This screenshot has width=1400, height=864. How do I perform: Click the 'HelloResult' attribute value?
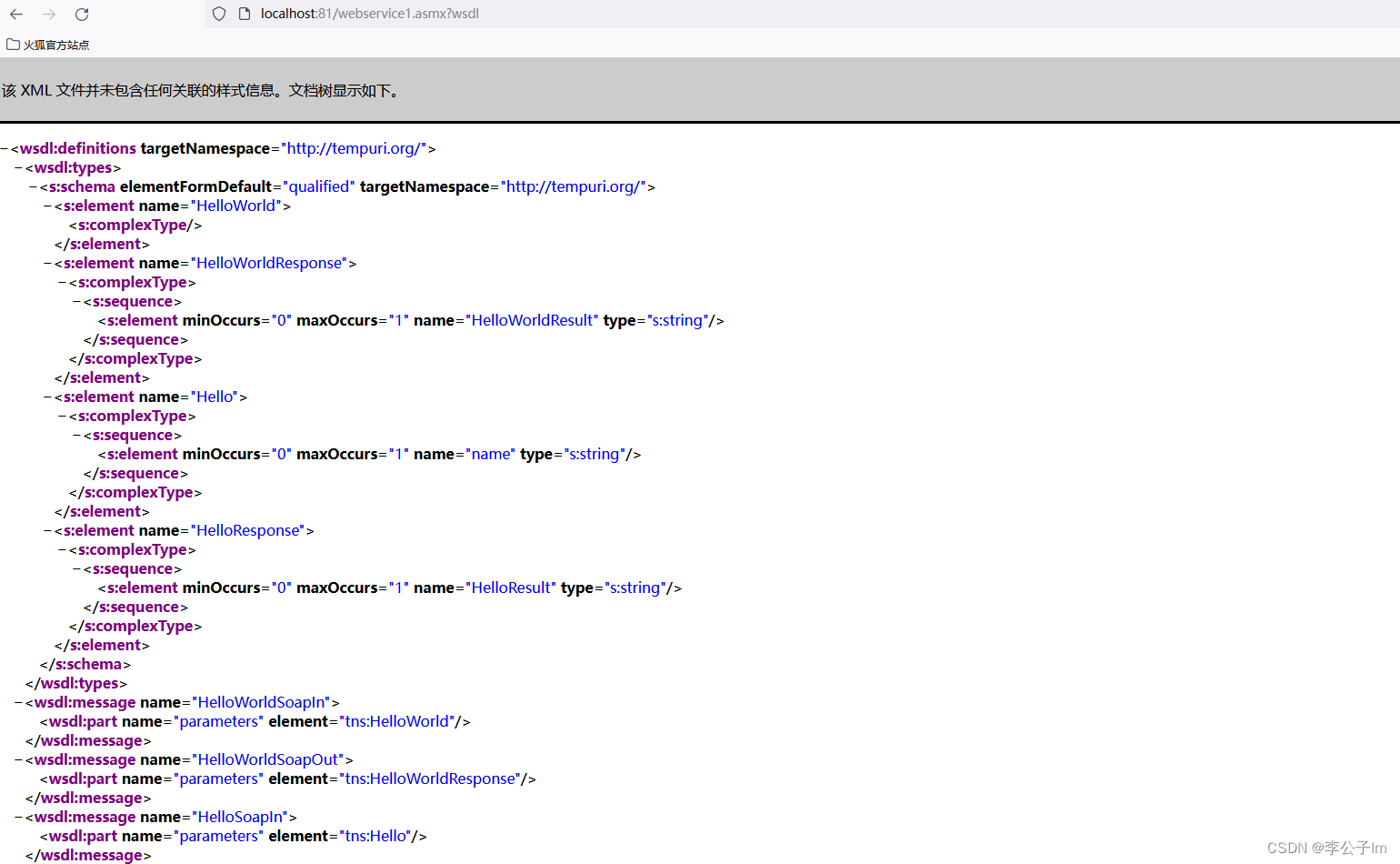click(x=511, y=588)
